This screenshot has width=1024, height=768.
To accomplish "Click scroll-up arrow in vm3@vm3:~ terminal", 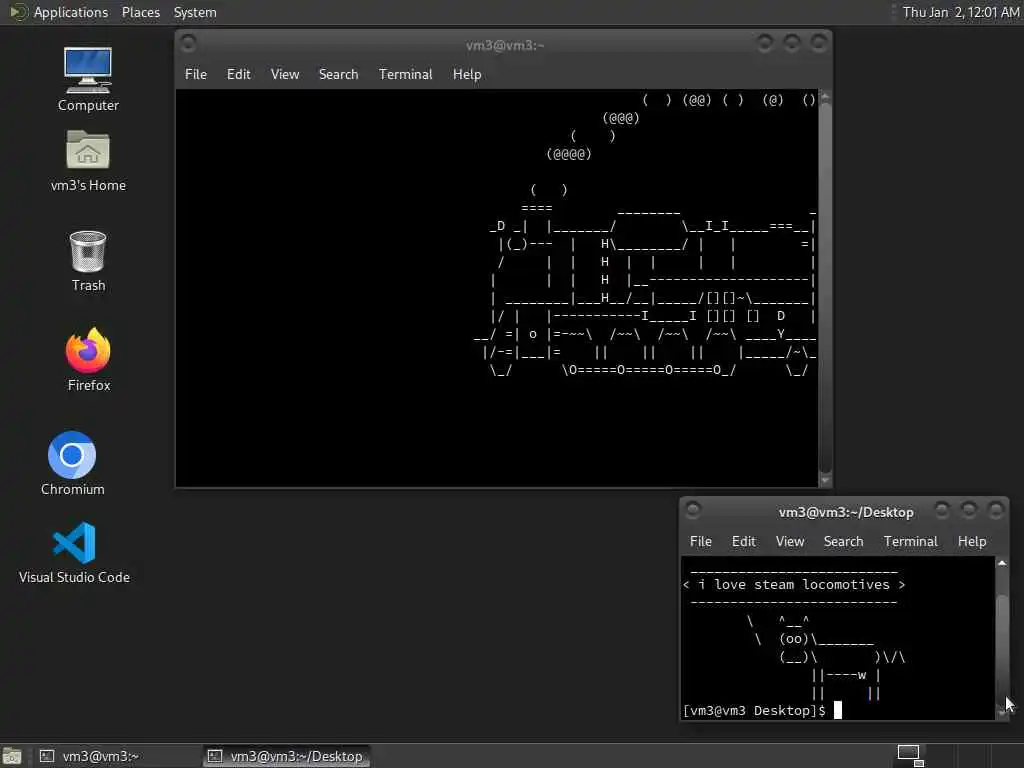I will point(825,96).
